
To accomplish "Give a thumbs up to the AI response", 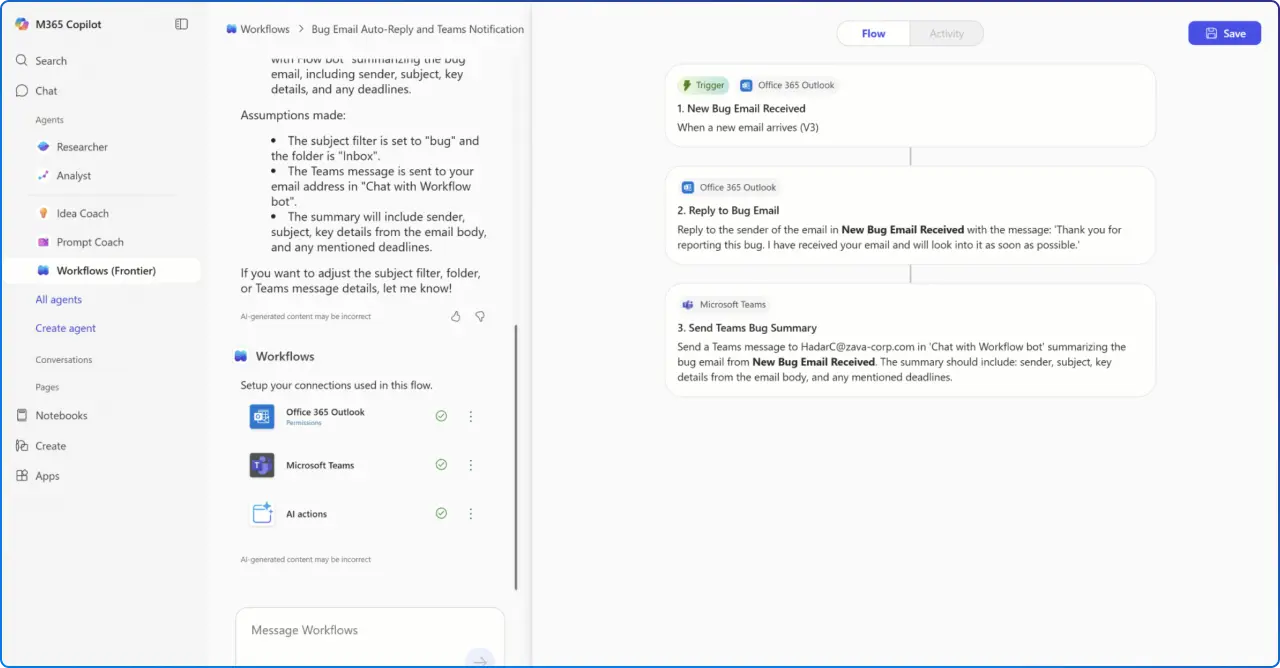I will pyautogui.click(x=455, y=315).
